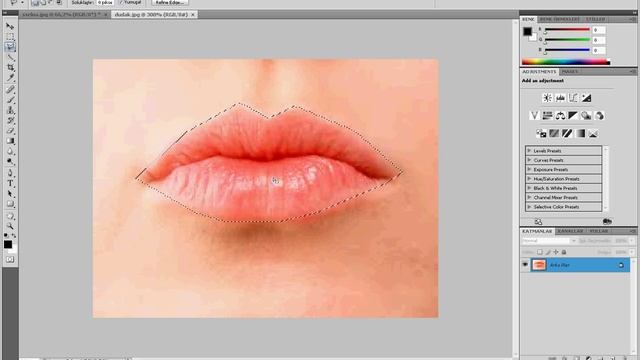Add a Hue/Saturation adjustment
Viewport: 640px width, 360px height.
pos(547,116)
